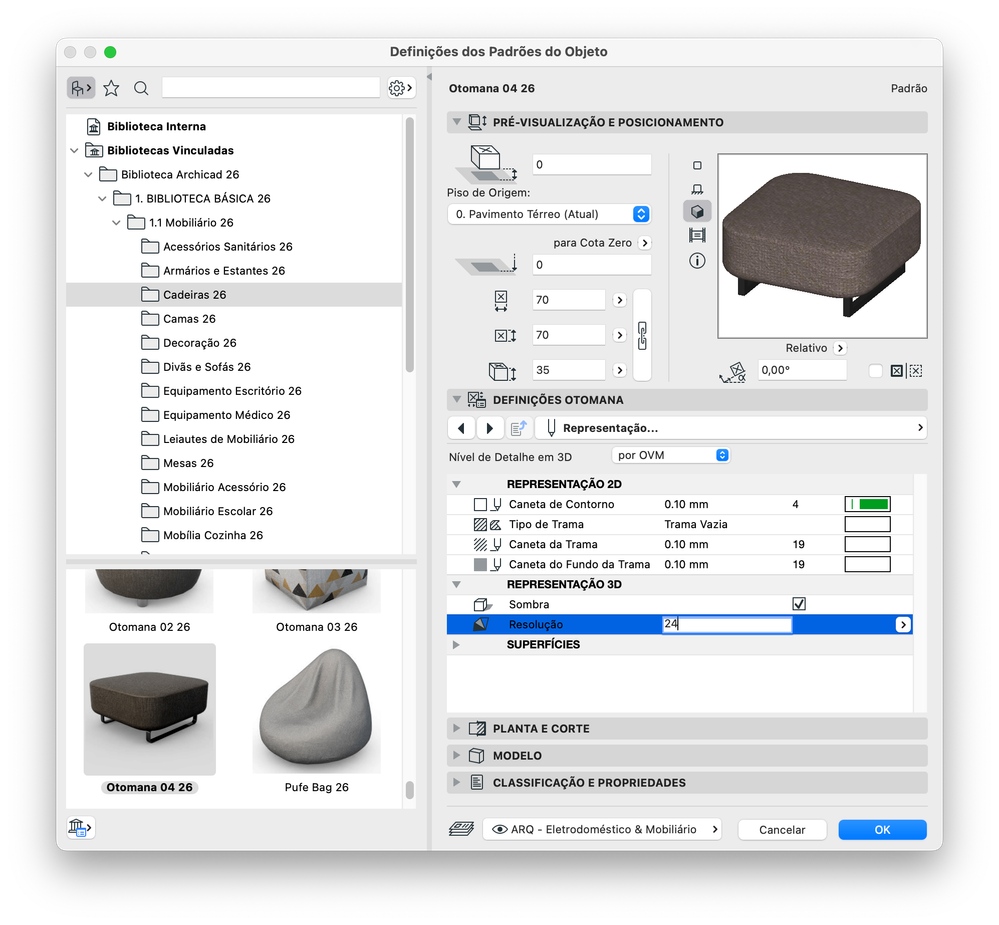Open the Representação page selector
Viewport: 999px width, 925px height.
click(731, 428)
